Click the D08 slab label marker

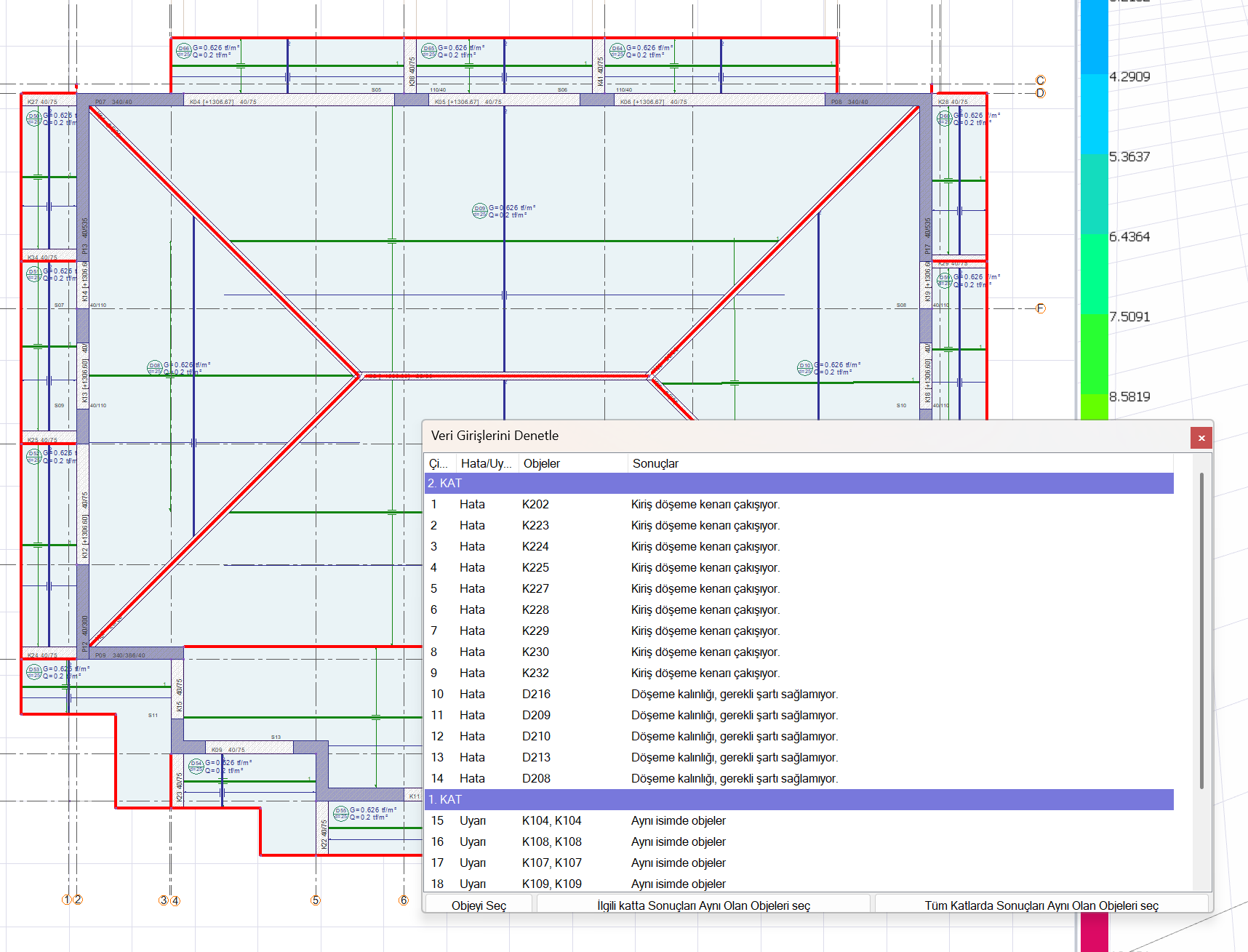[154, 368]
